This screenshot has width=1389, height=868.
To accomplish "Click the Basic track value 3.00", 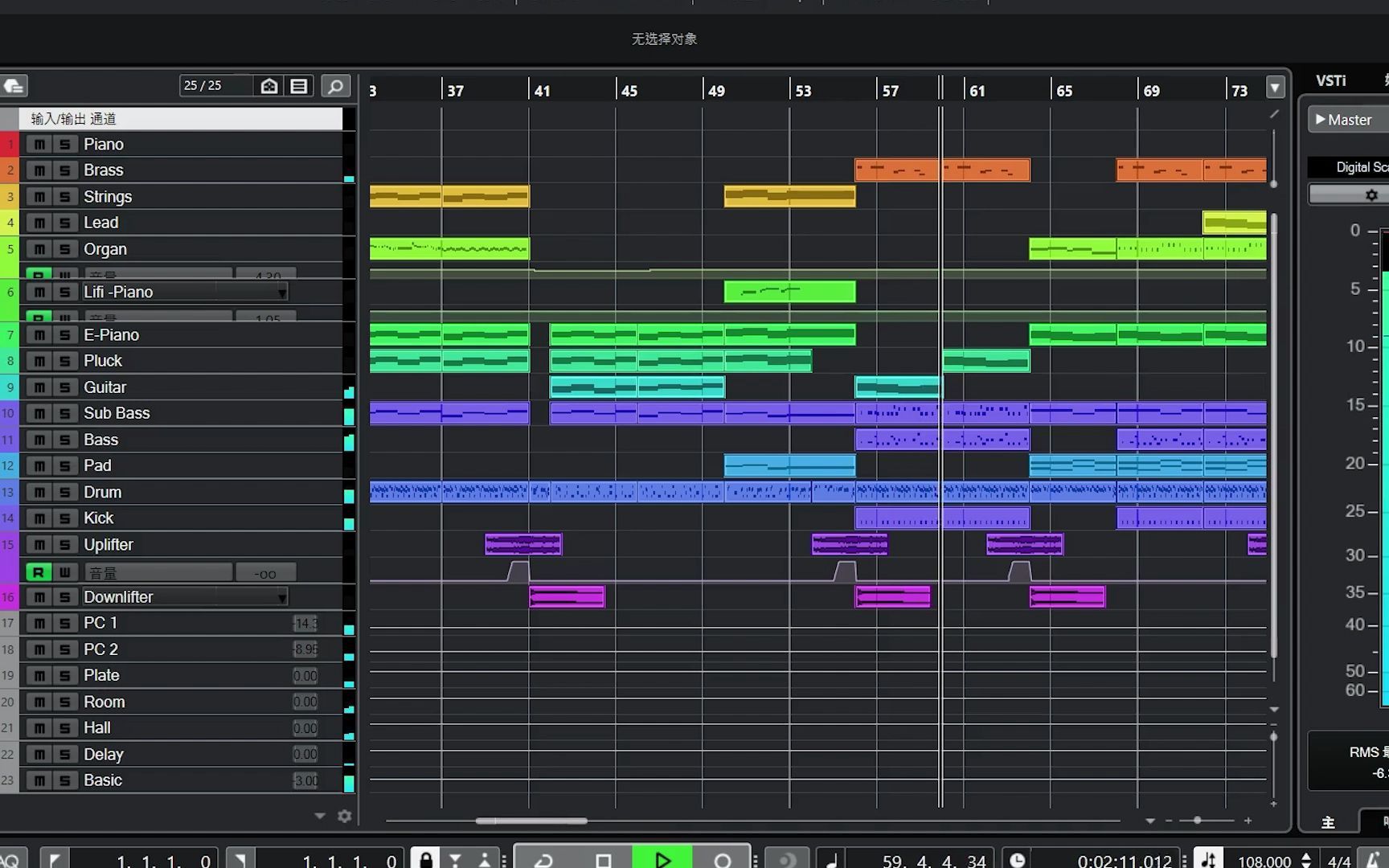I will [305, 780].
